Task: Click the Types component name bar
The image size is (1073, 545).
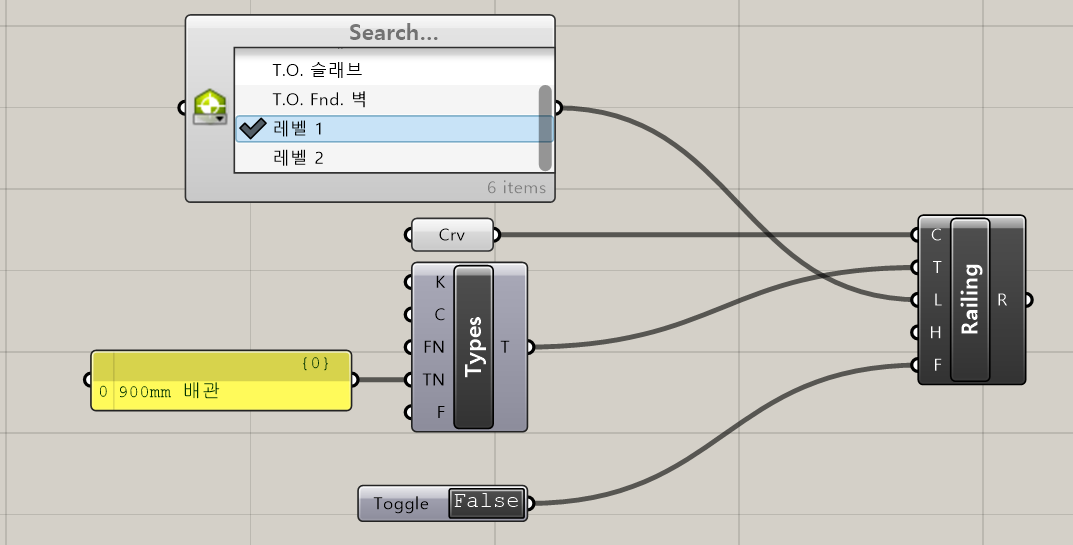Action: point(474,347)
